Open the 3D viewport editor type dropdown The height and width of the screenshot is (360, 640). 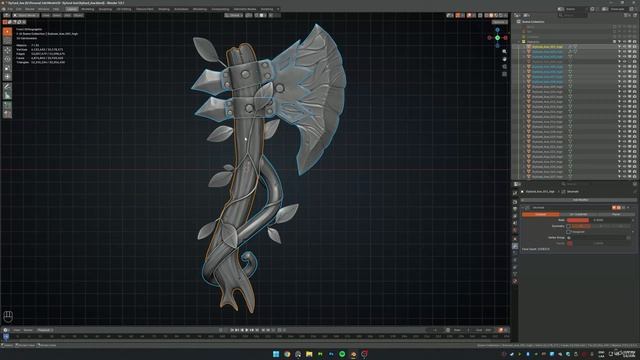point(7,16)
